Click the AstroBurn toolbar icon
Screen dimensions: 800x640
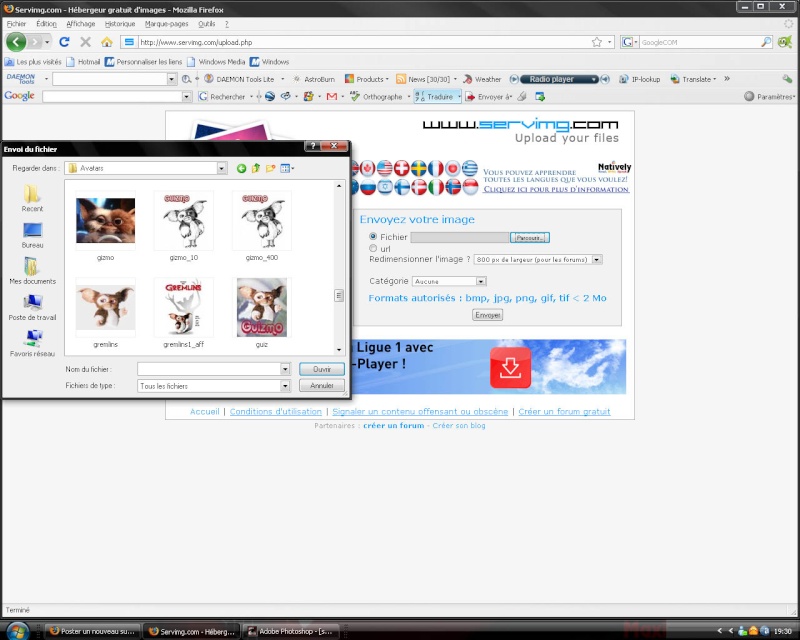[x=314, y=79]
